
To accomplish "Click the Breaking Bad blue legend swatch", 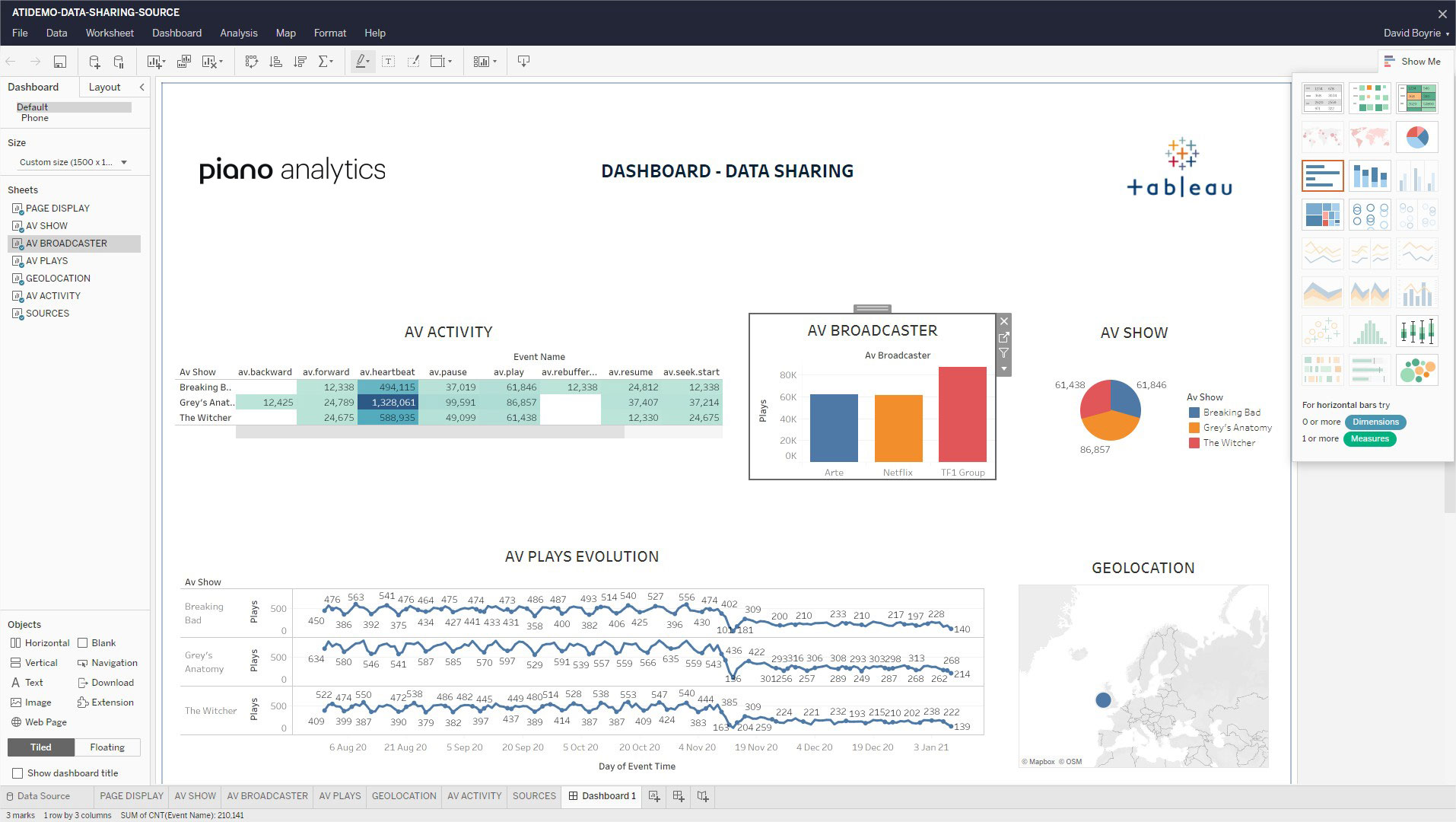I will [1193, 412].
